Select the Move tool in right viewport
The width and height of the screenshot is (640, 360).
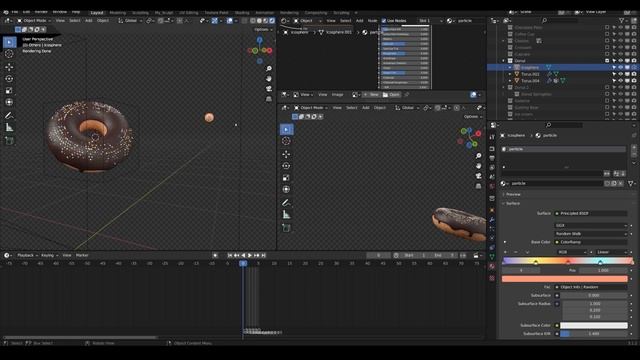(286, 154)
